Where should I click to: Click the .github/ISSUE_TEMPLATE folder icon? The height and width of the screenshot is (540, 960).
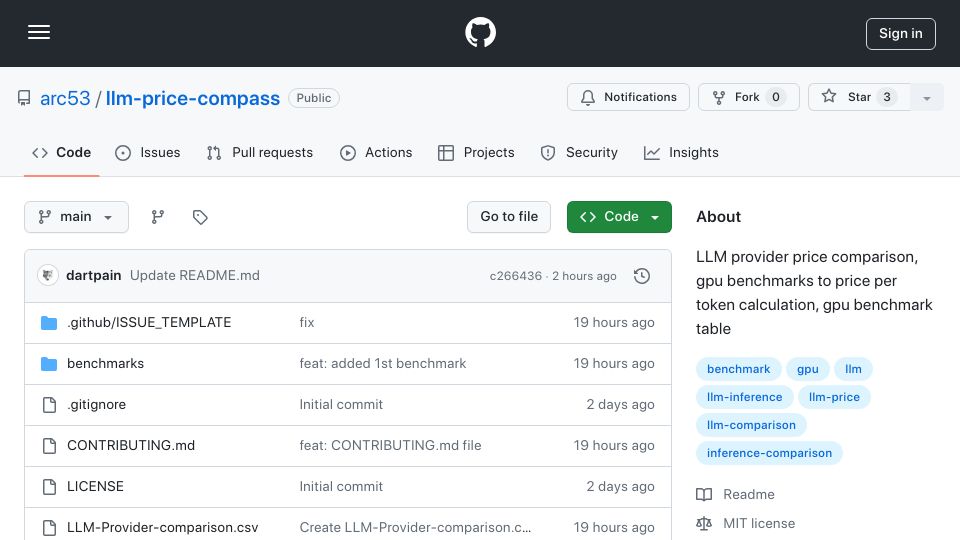pyautogui.click(x=49, y=323)
